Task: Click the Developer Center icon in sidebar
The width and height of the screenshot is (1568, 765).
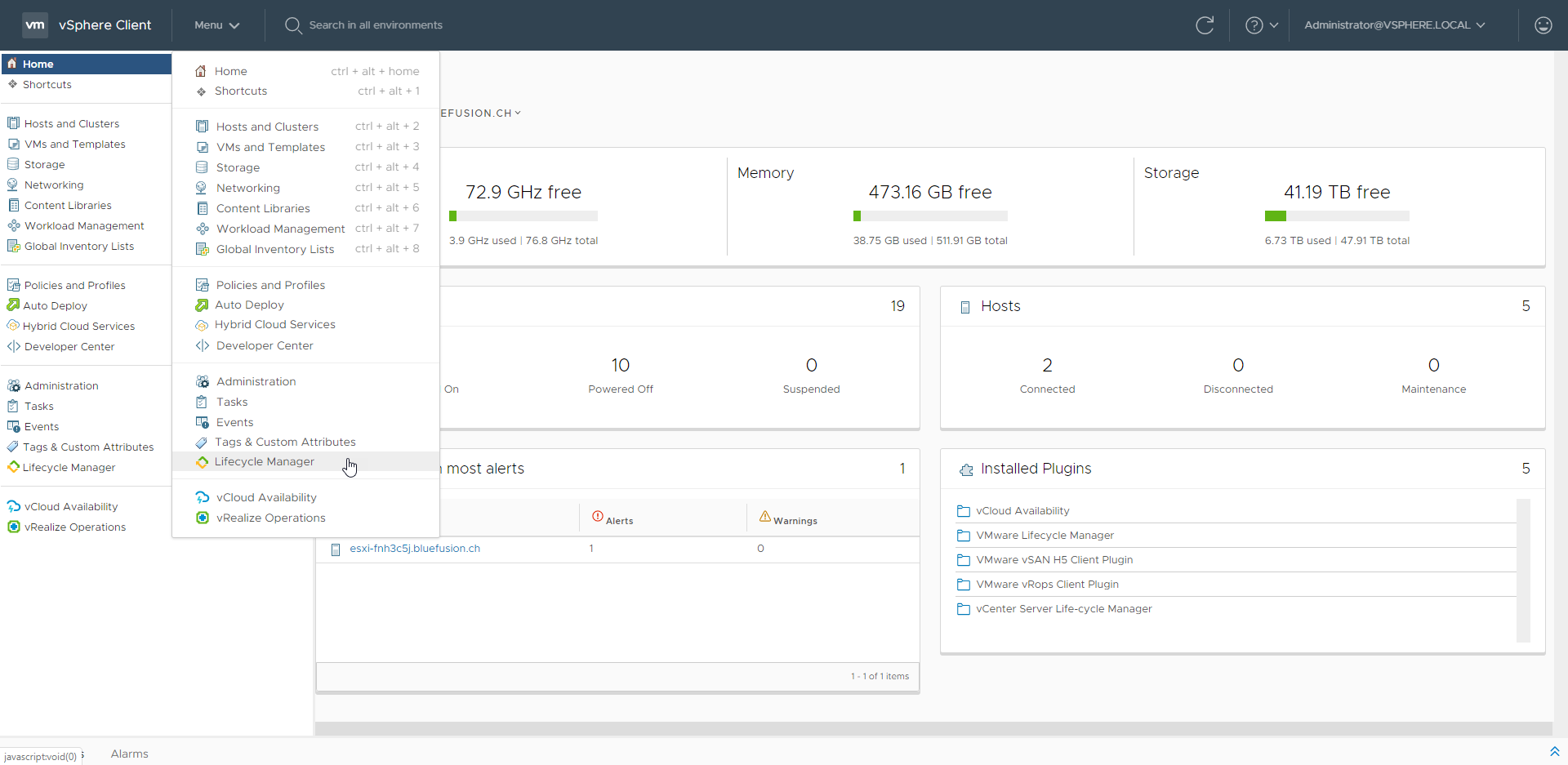Action: coord(13,346)
